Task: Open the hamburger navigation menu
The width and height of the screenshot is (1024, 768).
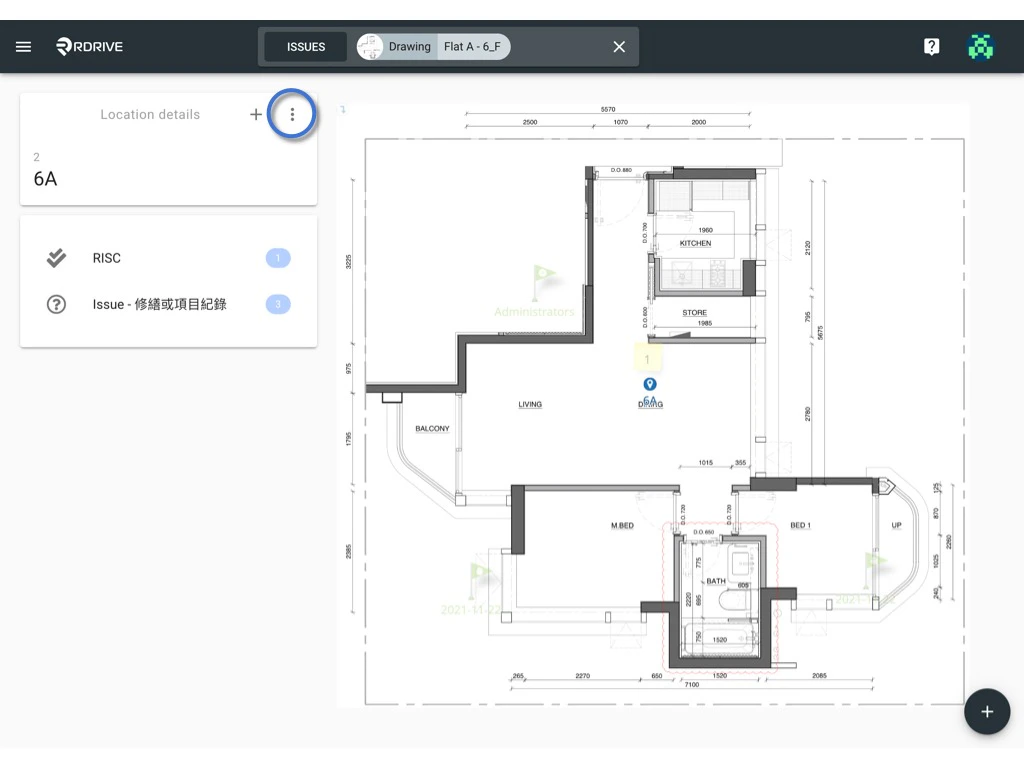Action: (24, 46)
